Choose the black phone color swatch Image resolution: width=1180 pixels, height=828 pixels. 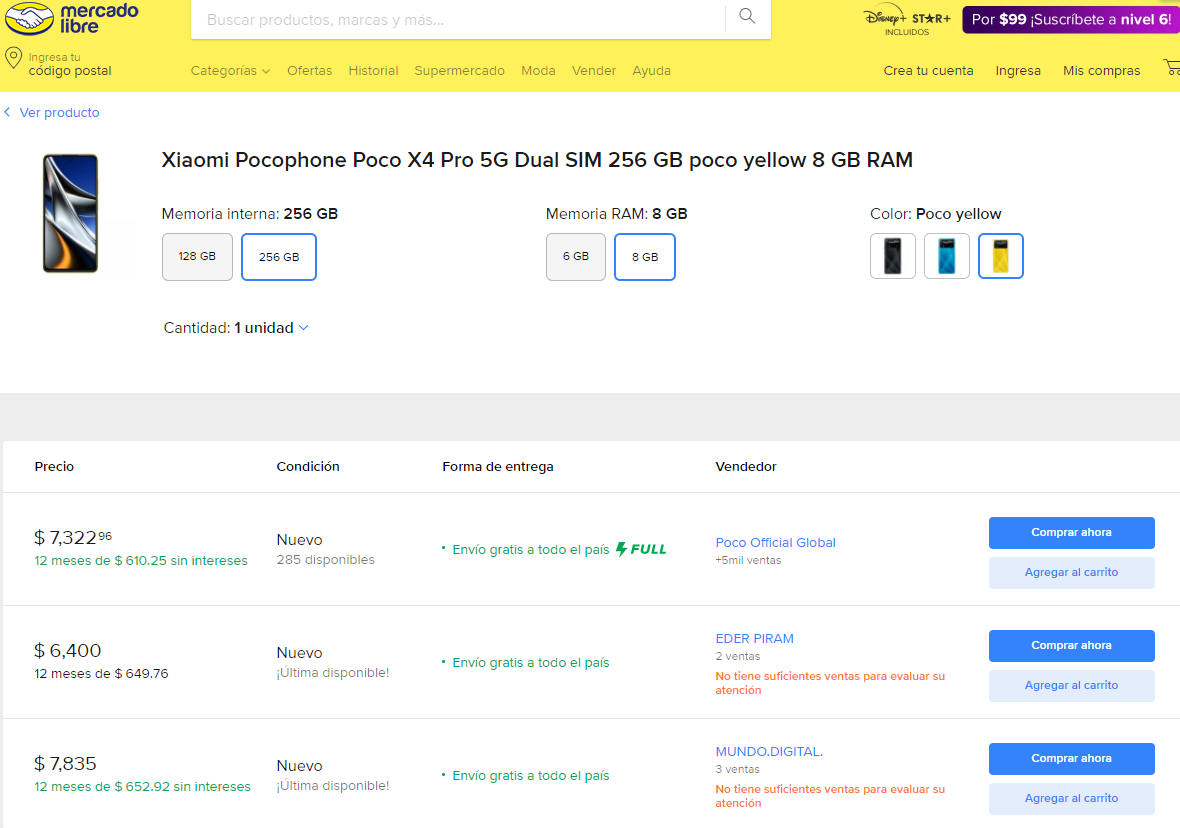892,256
